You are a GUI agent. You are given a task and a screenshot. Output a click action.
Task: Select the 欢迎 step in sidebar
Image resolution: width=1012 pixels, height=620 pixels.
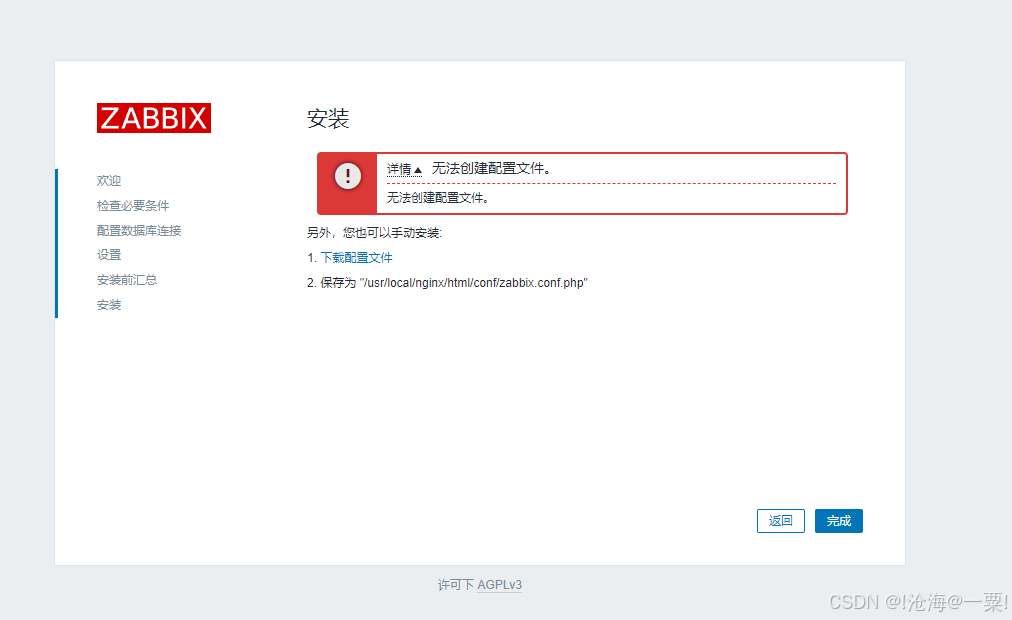point(109,181)
